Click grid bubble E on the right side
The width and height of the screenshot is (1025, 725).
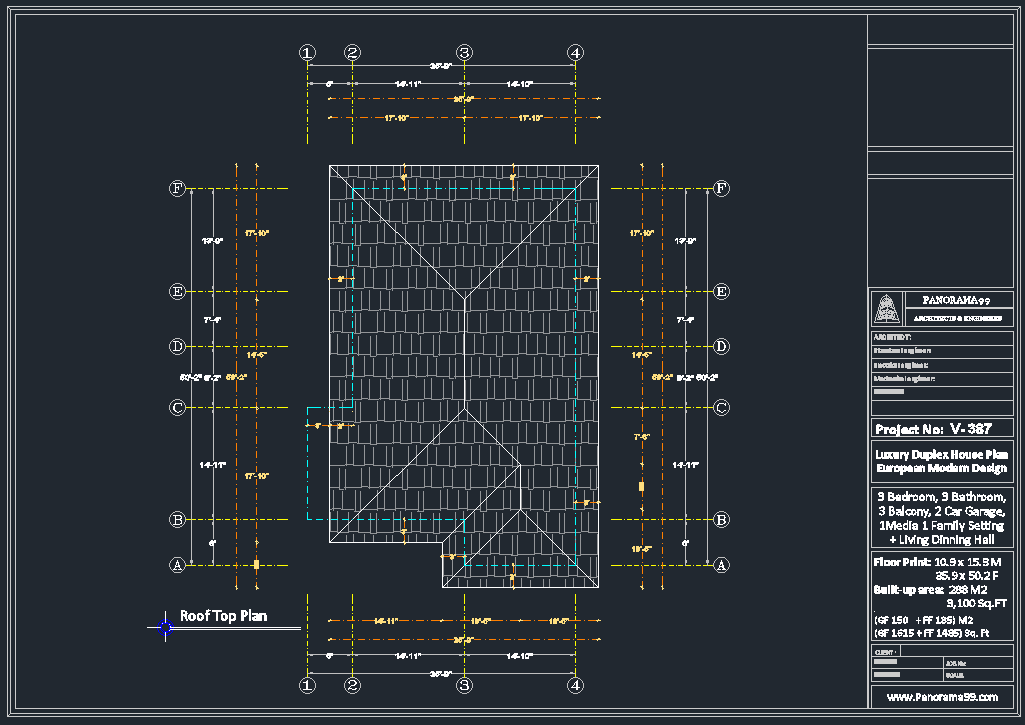click(x=721, y=292)
